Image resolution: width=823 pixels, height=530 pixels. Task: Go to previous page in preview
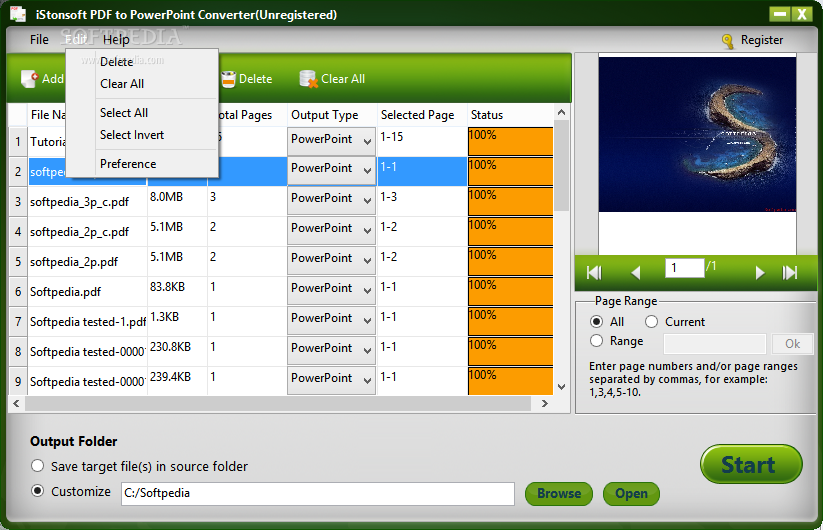(636, 272)
